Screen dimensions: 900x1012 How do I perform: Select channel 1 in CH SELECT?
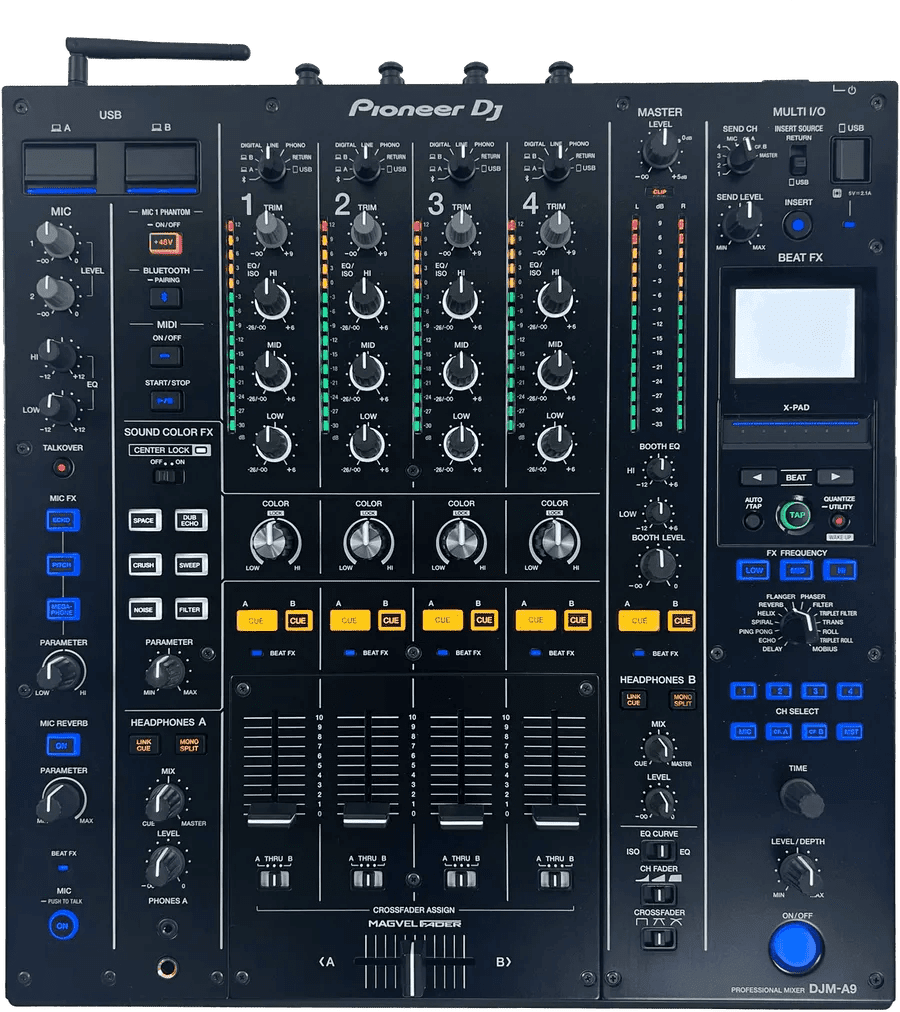coord(744,691)
